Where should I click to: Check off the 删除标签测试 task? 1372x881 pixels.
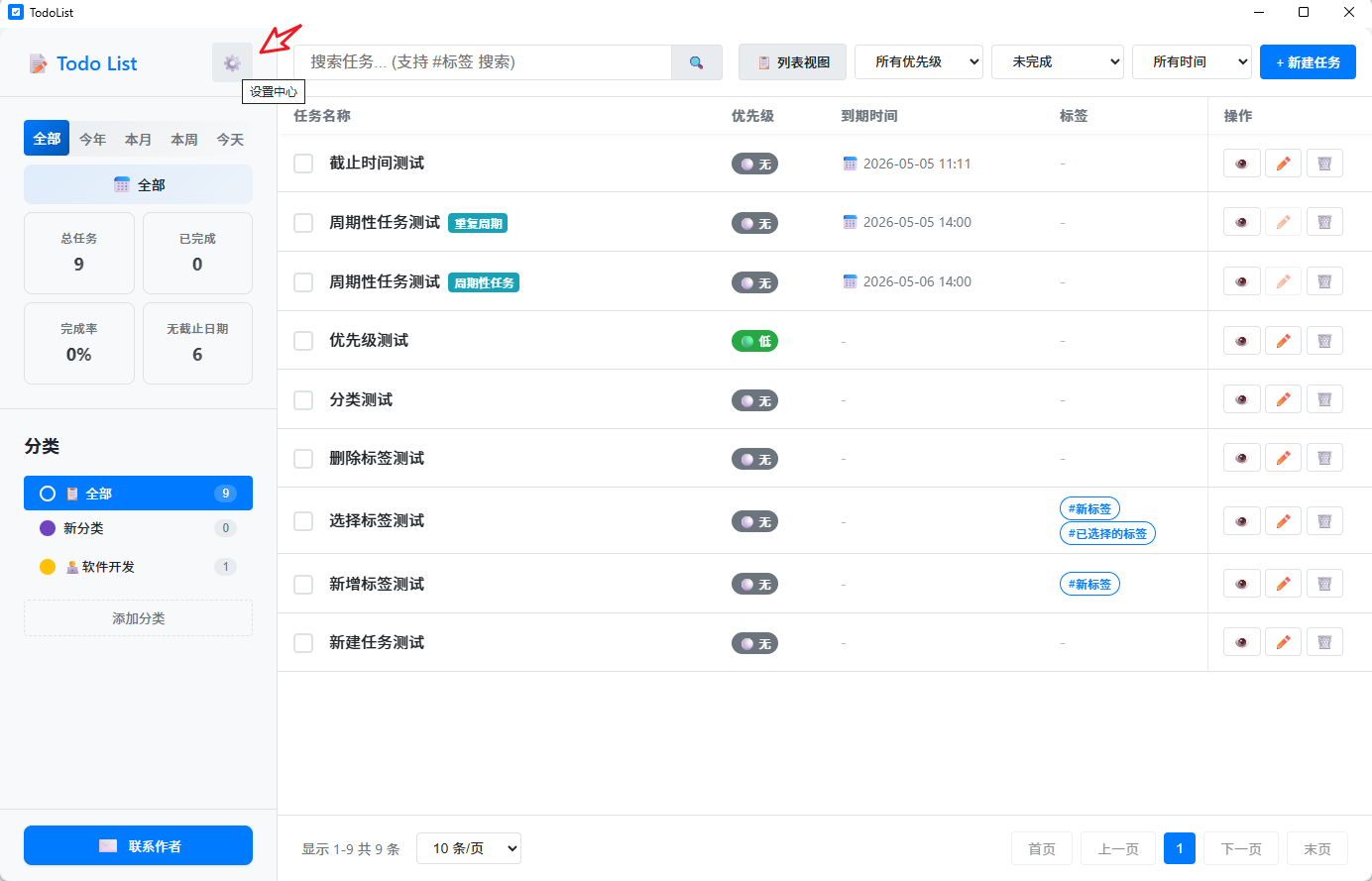pos(303,459)
